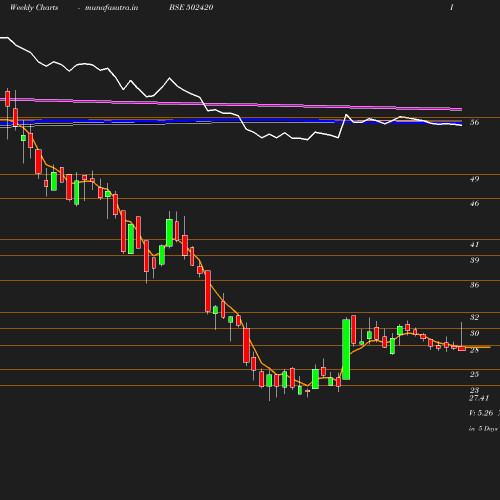This screenshot has height=500, width=500.
Task: Click the price axis label 39
Action: [475, 260]
